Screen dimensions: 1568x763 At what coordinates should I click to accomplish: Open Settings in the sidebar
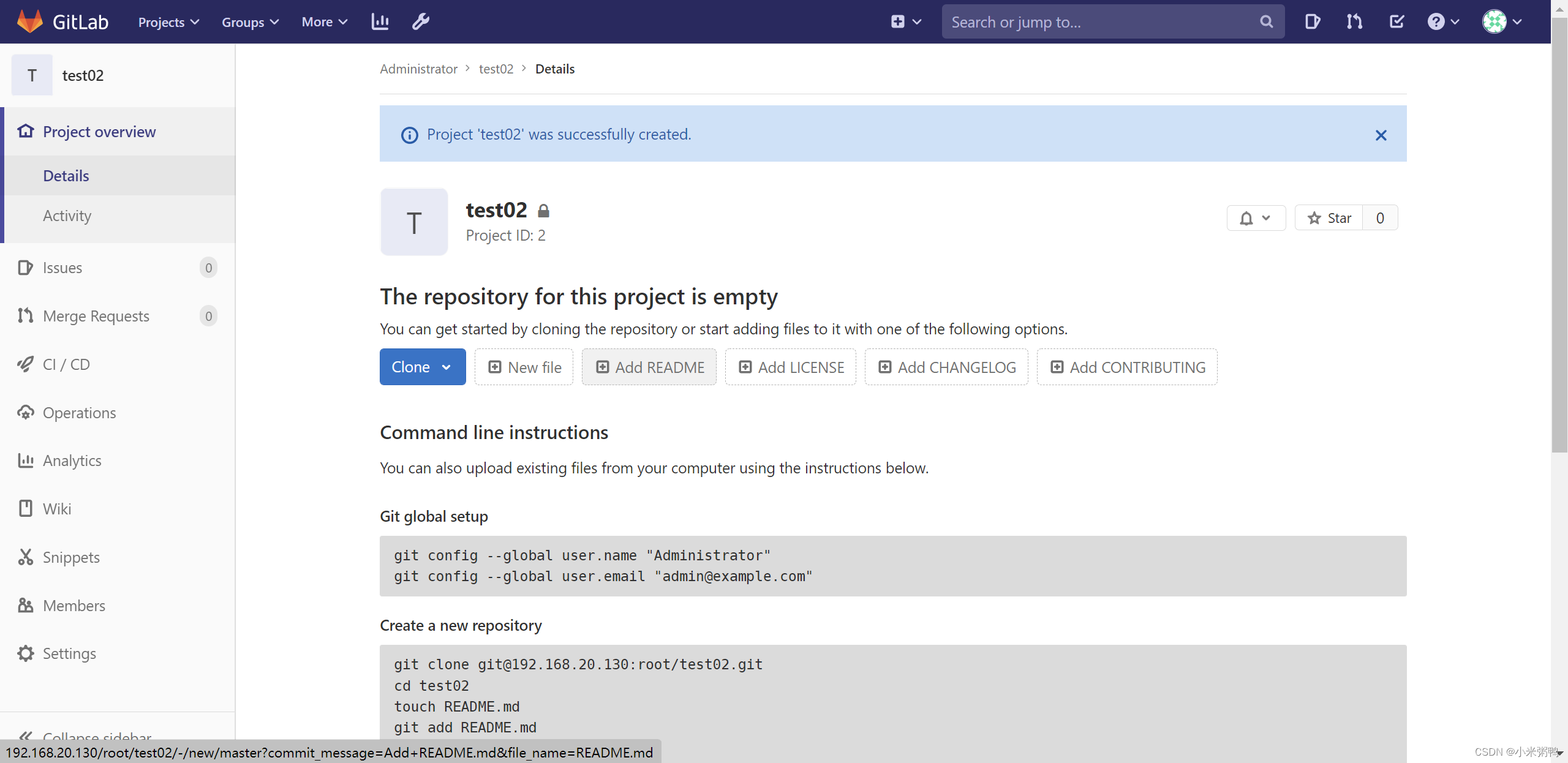point(69,653)
